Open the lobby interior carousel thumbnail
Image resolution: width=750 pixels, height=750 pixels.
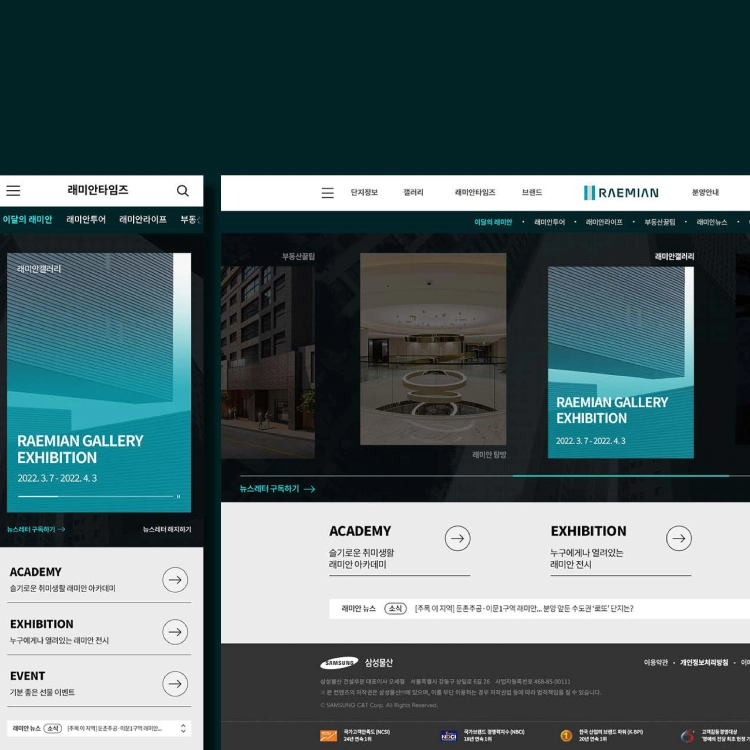433,349
